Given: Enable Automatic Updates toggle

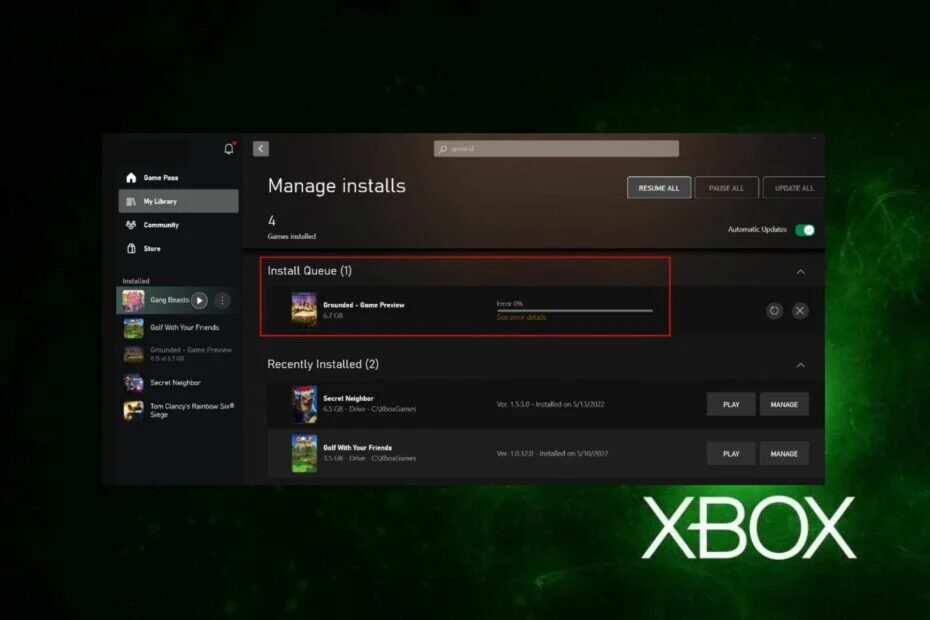Looking at the screenshot, I should click(x=807, y=229).
